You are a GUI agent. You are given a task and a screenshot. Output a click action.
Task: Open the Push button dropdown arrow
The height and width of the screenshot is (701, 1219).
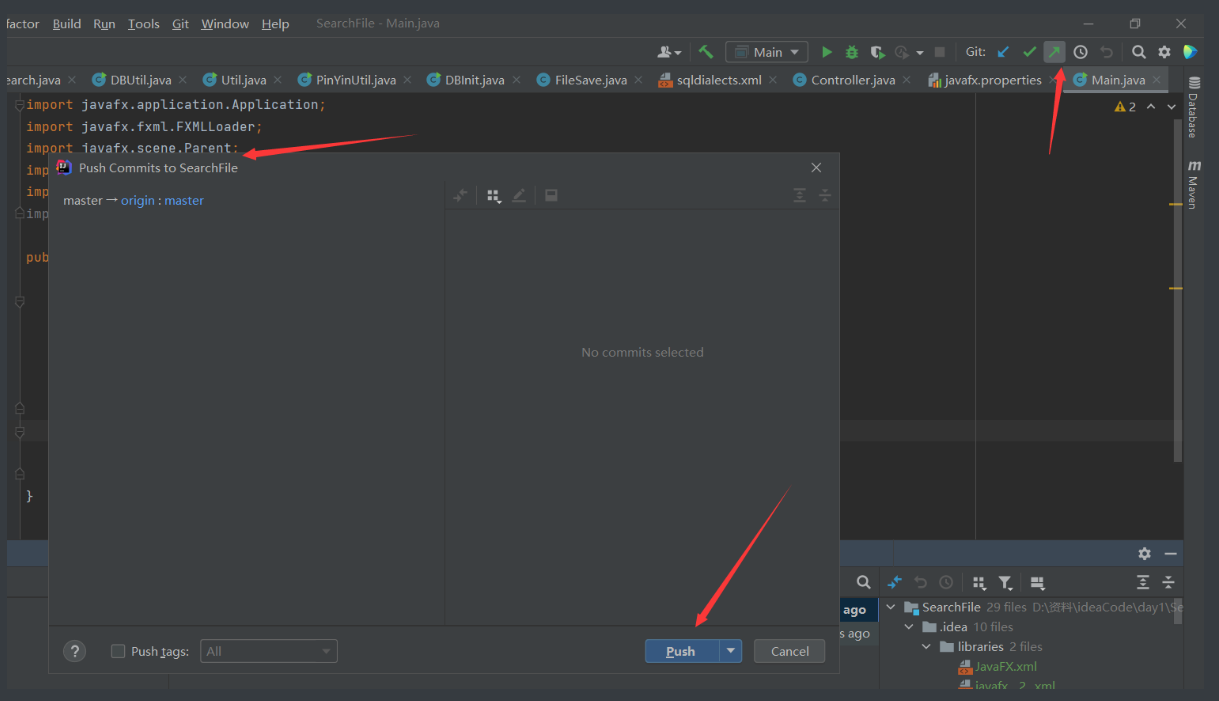click(731, 651)
